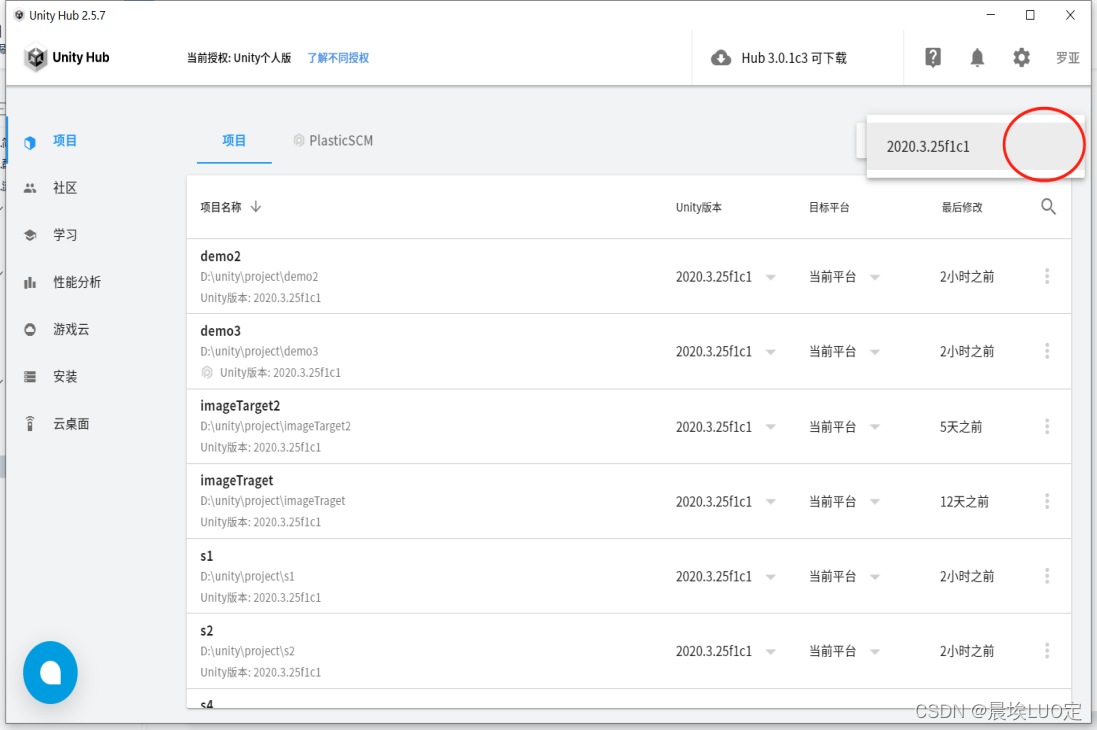Image resolution: width=1097 pixels, height=730 pixels.
Task: Click 当前授权: Unity个人版 text
Action: (x=239, y=58)
